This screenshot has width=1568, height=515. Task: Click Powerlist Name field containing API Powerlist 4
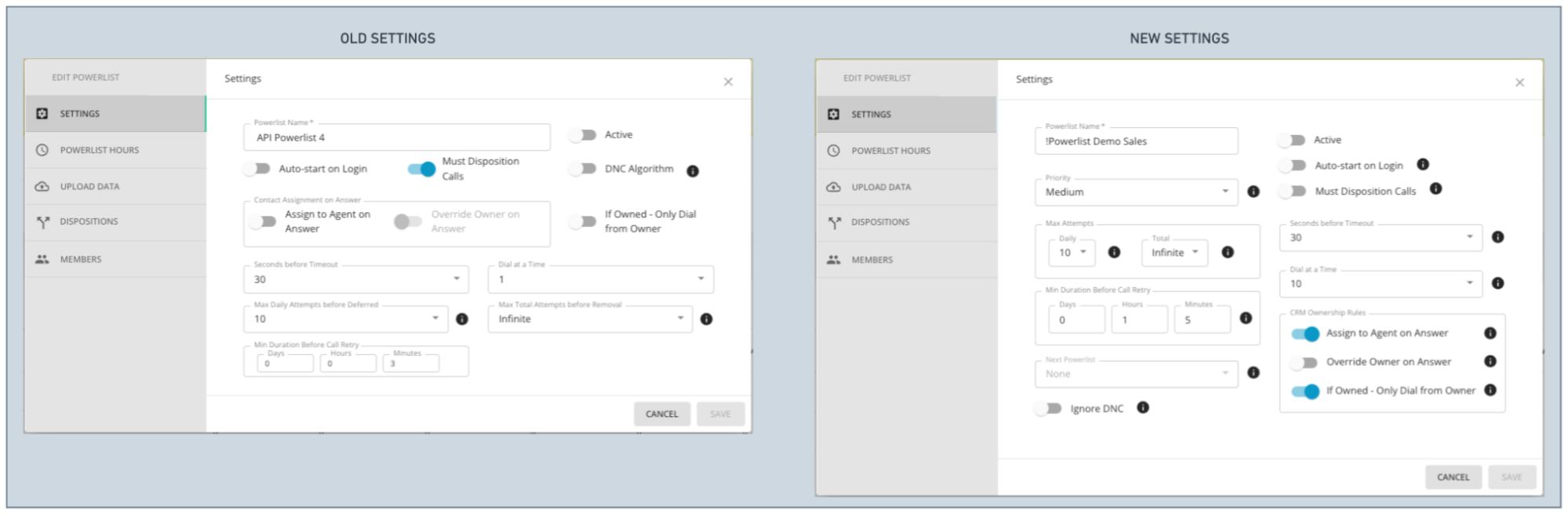pyautogui.click(x=397, y=137)
